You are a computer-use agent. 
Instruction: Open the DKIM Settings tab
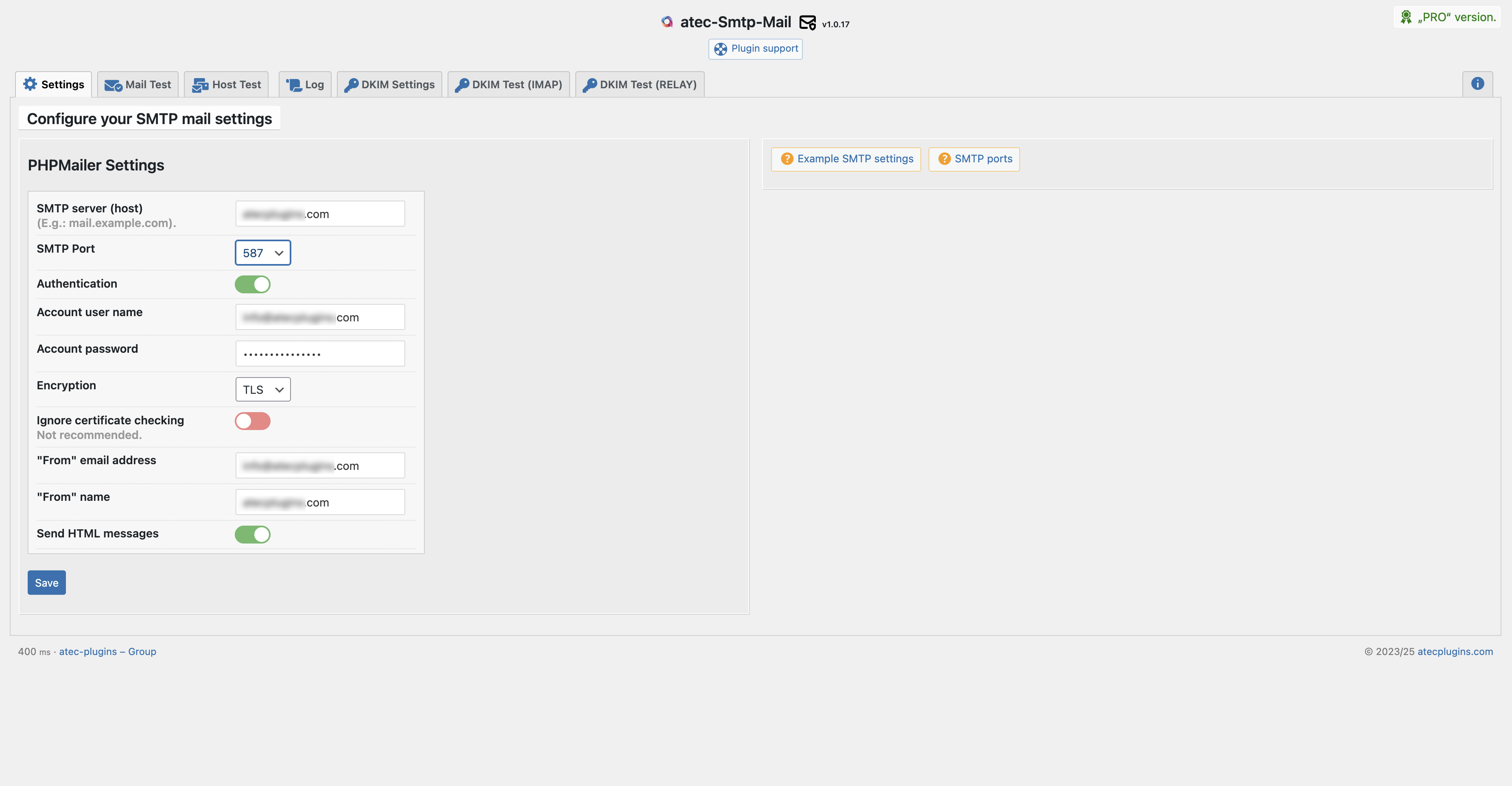(x=390, y=85)
